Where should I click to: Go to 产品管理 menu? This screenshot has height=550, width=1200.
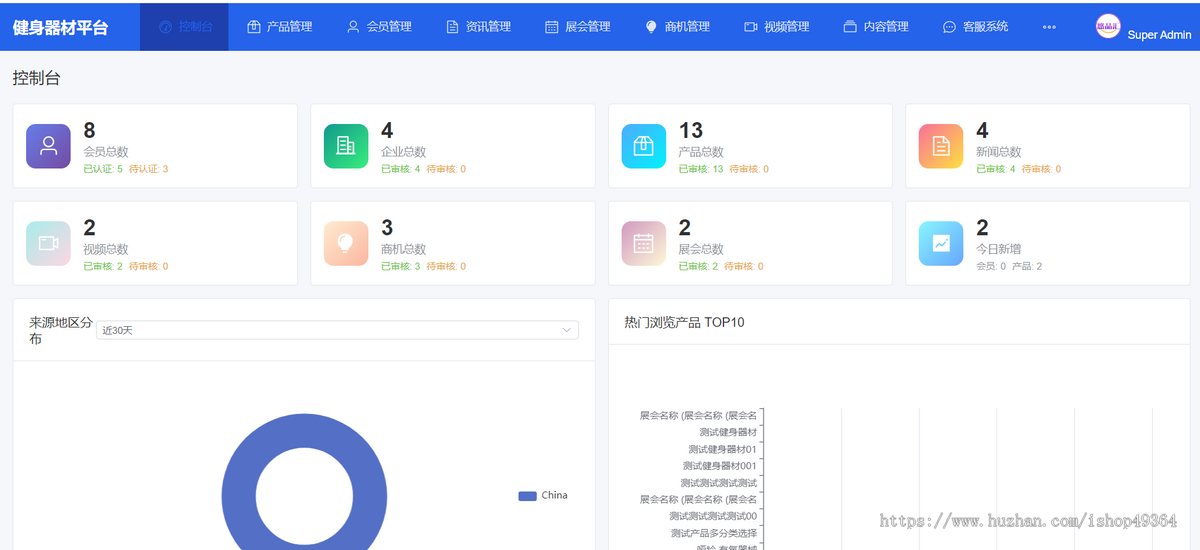279,27
